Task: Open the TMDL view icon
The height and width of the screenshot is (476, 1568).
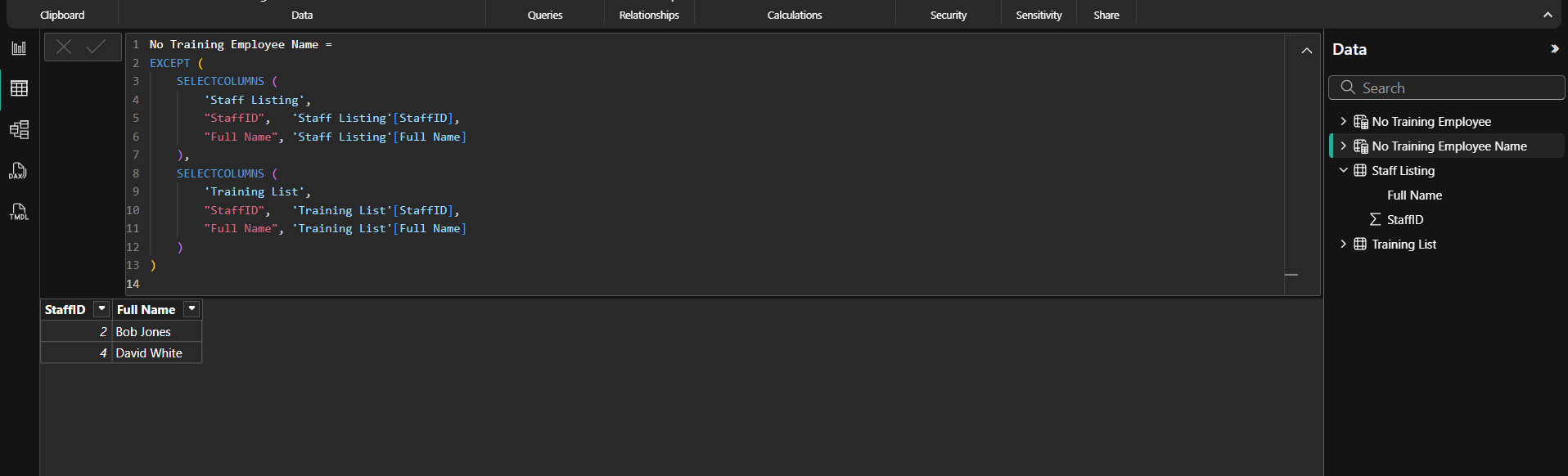Action: tap(19, 211)
